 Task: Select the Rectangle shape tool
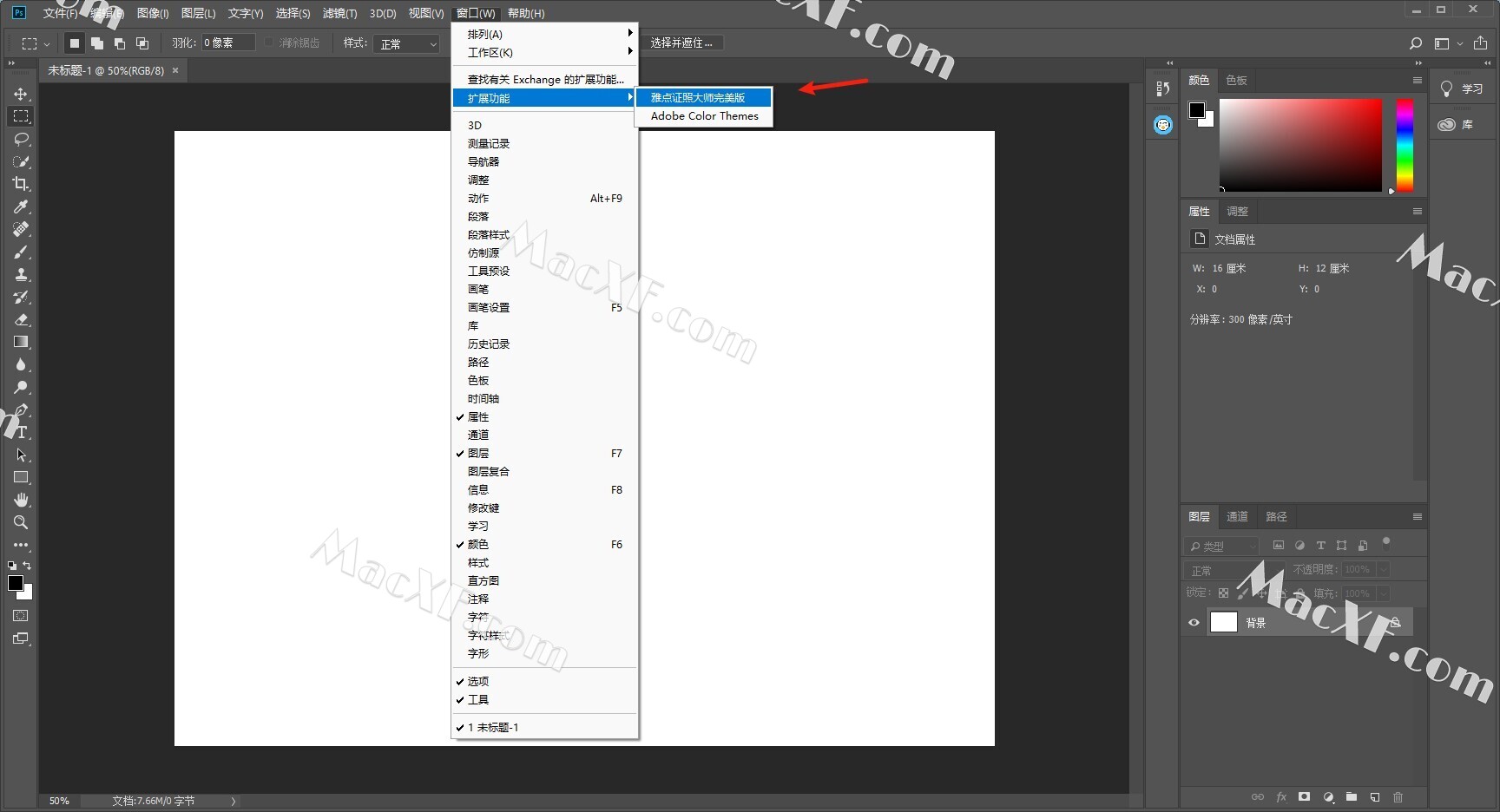21,477
